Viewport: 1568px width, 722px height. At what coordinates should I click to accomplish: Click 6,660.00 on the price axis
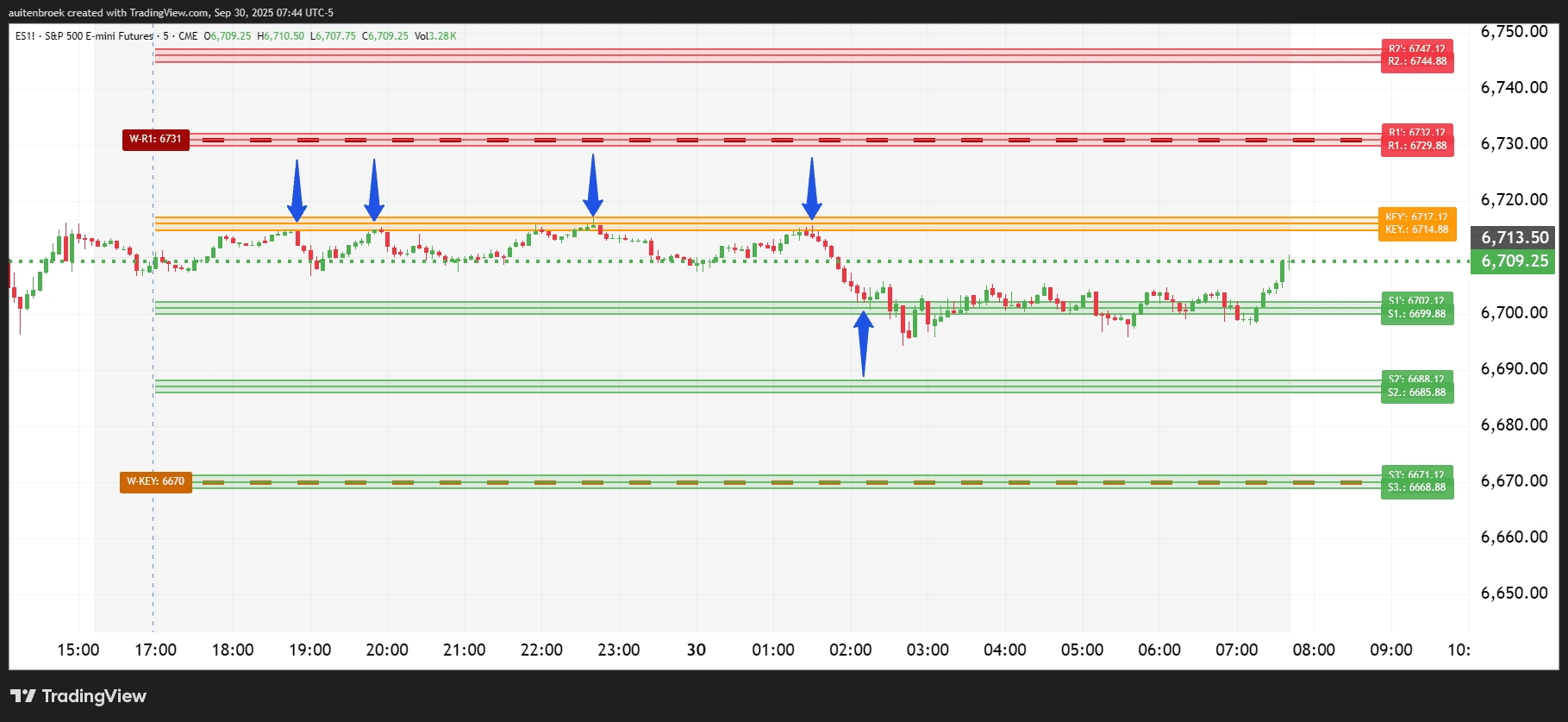(1514, 537)
